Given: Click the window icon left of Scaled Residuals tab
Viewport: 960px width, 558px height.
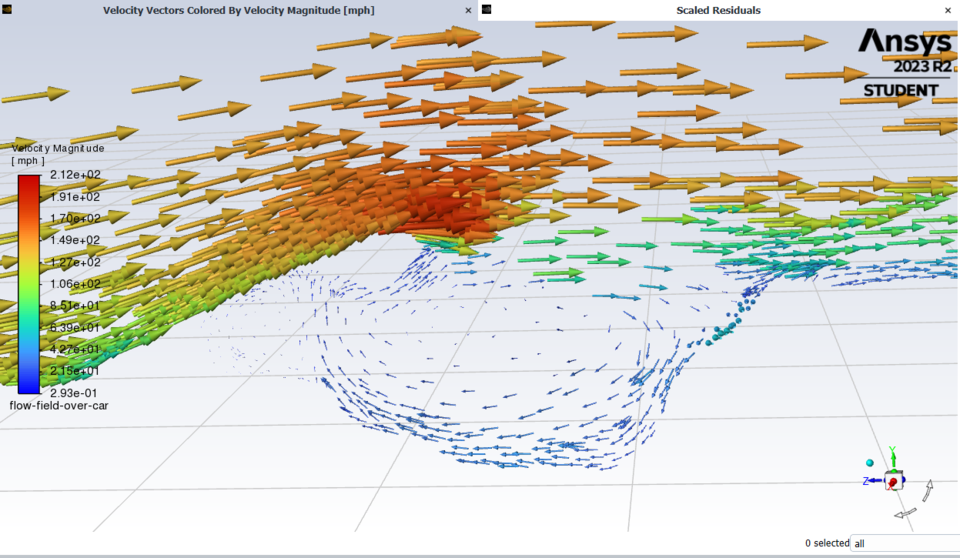Looking at the screenshot, I should pos(486,10).
